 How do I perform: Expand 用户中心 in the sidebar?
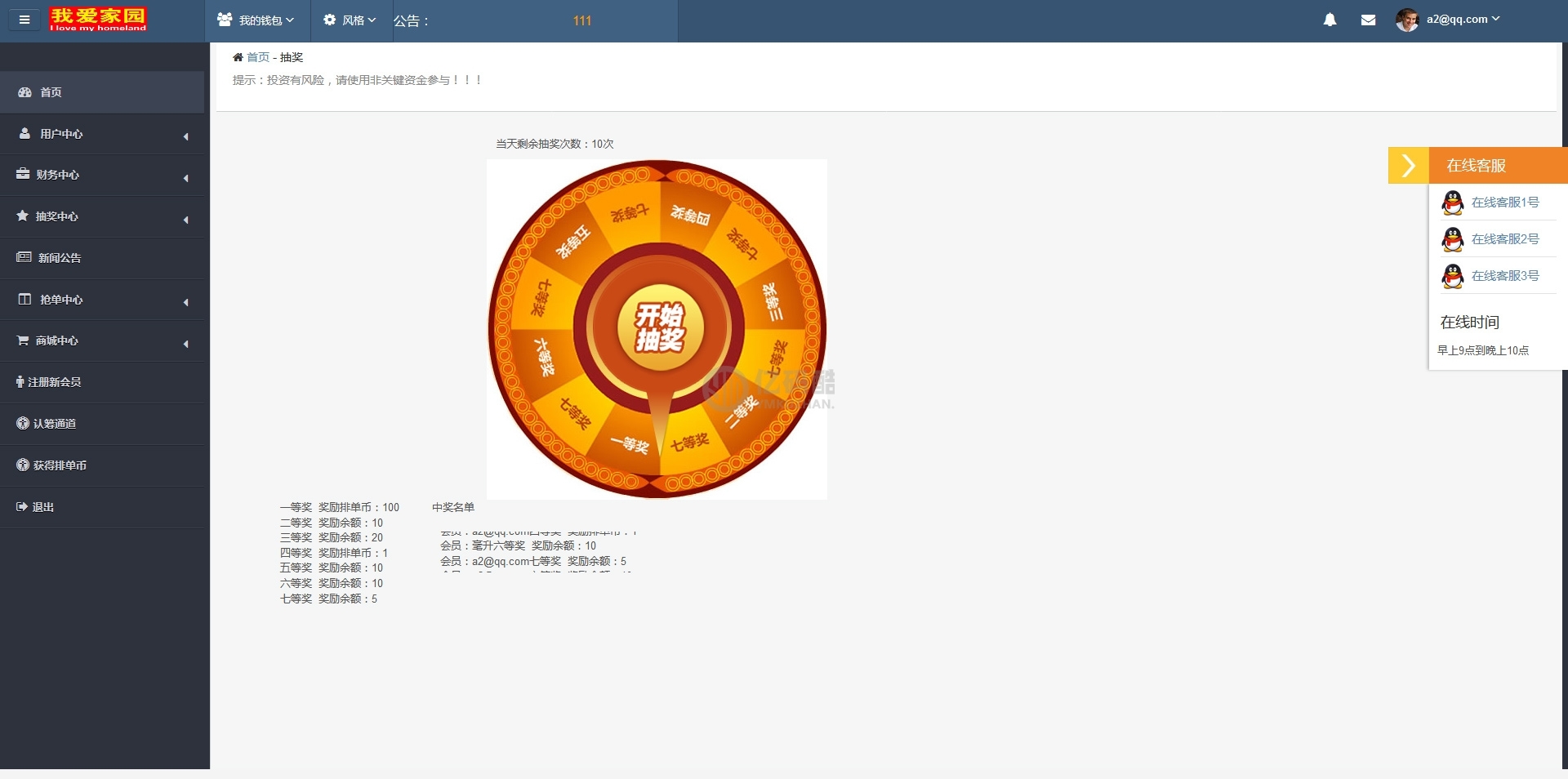point(102,134)
